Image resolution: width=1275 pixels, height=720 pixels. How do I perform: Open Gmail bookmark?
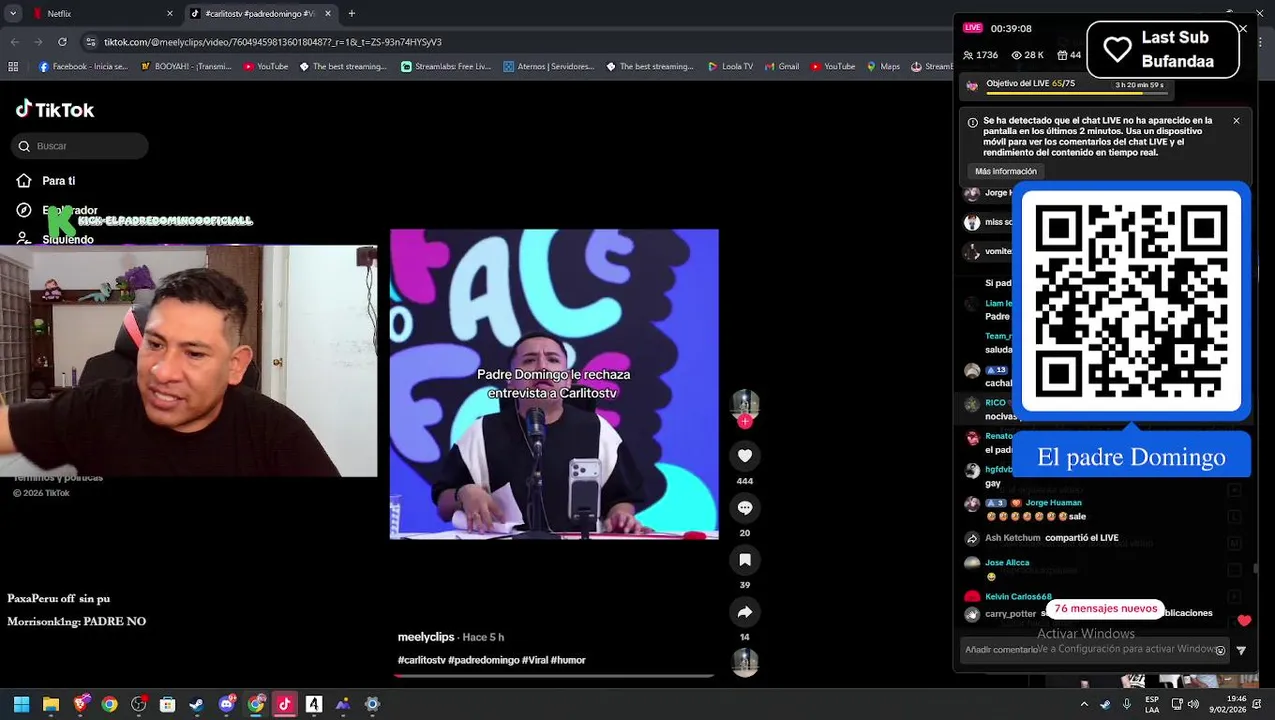point(782,66)
